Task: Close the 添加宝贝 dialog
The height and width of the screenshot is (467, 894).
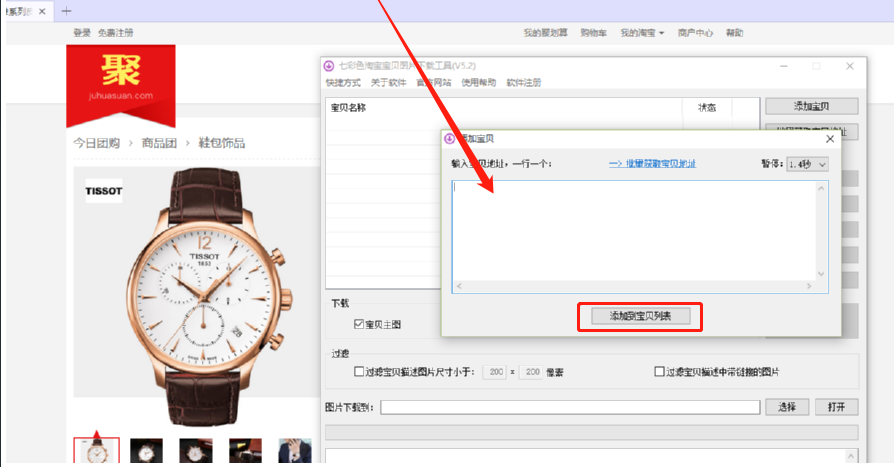Action: pyautogui.click(x=830, y=139)
